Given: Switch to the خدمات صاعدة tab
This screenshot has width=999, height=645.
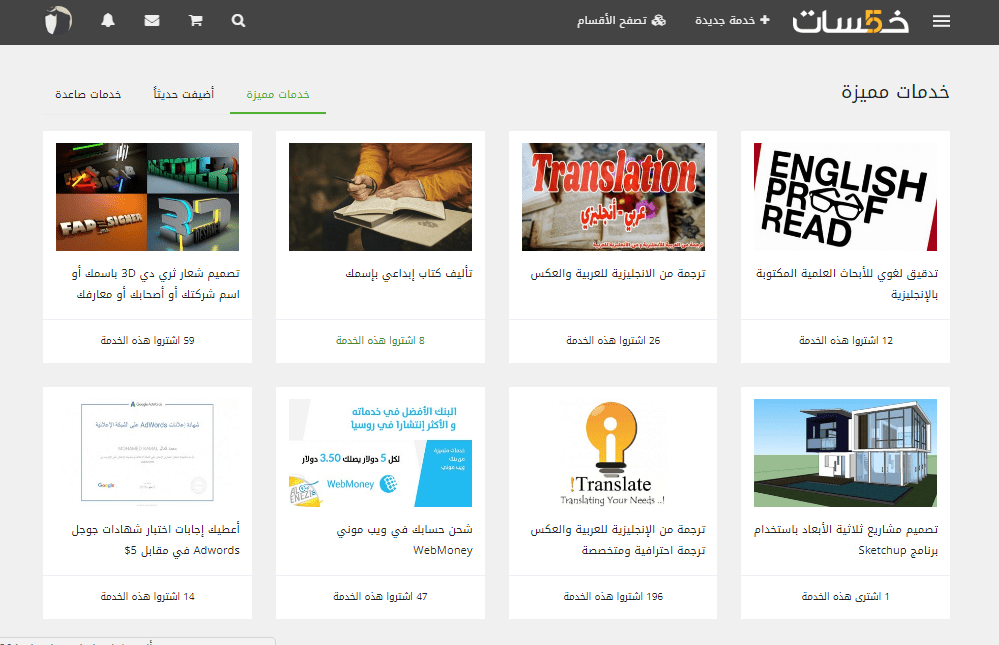Looking at the screenshot, I should pos(88,94).
